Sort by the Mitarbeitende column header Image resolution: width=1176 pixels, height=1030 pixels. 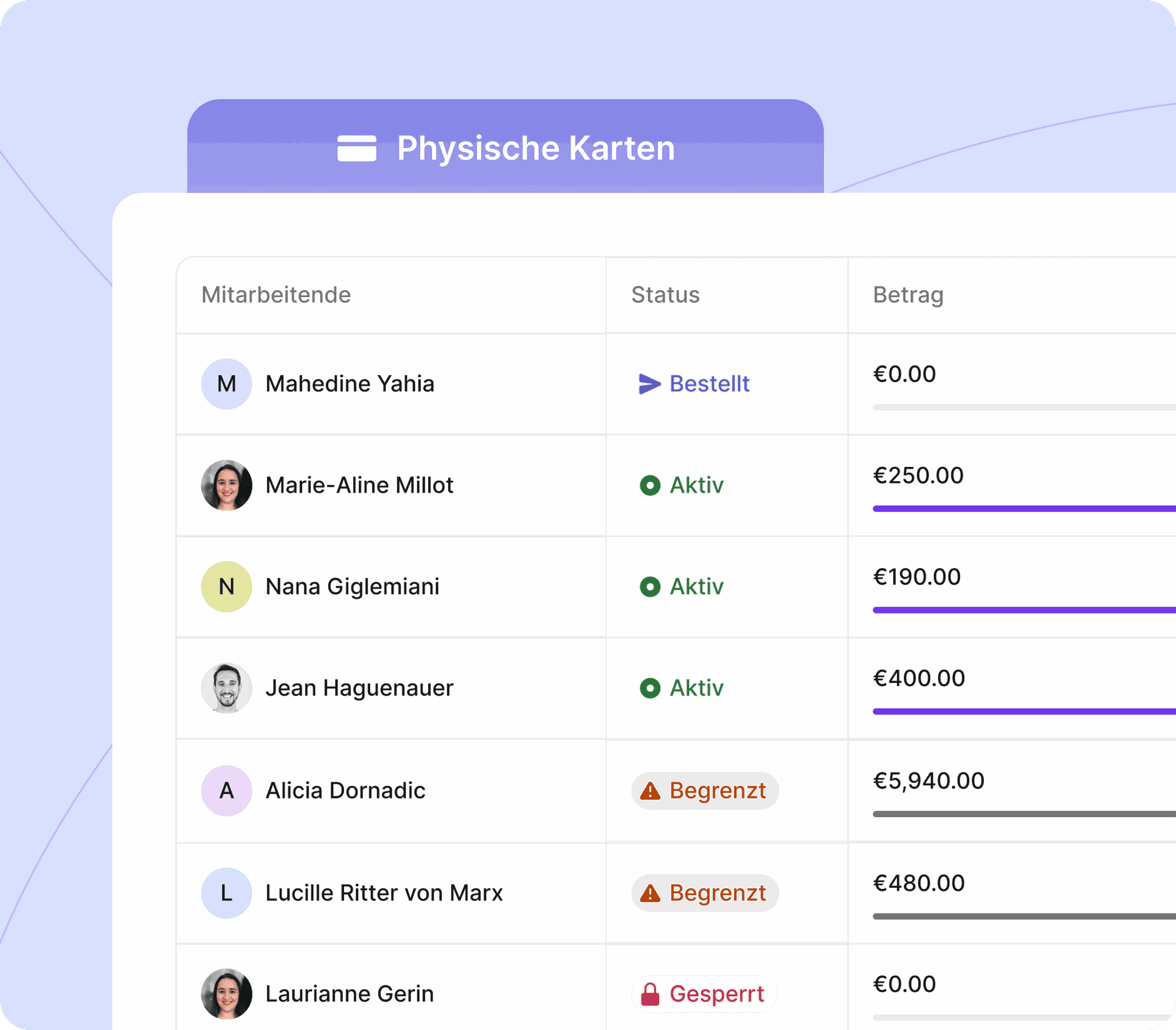click(x=276, y=295)
